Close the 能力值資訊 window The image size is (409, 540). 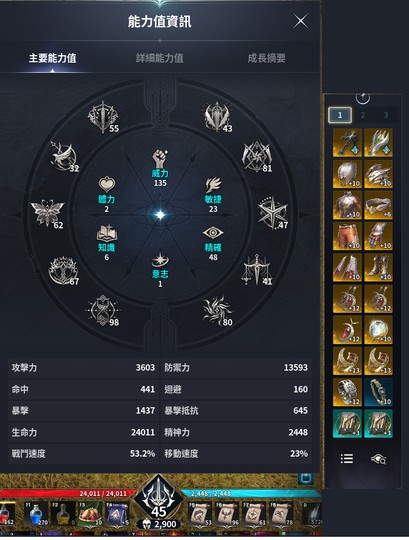(301, 21)
